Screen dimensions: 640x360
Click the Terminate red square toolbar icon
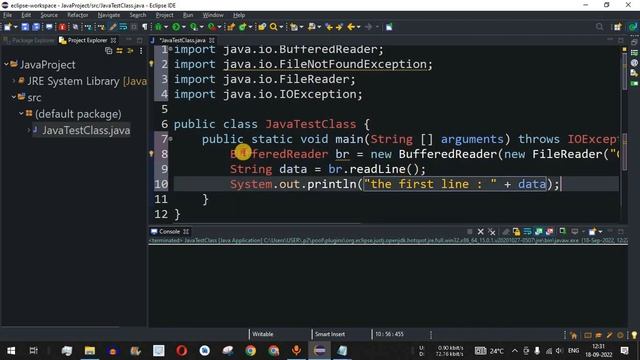[62, 27]
